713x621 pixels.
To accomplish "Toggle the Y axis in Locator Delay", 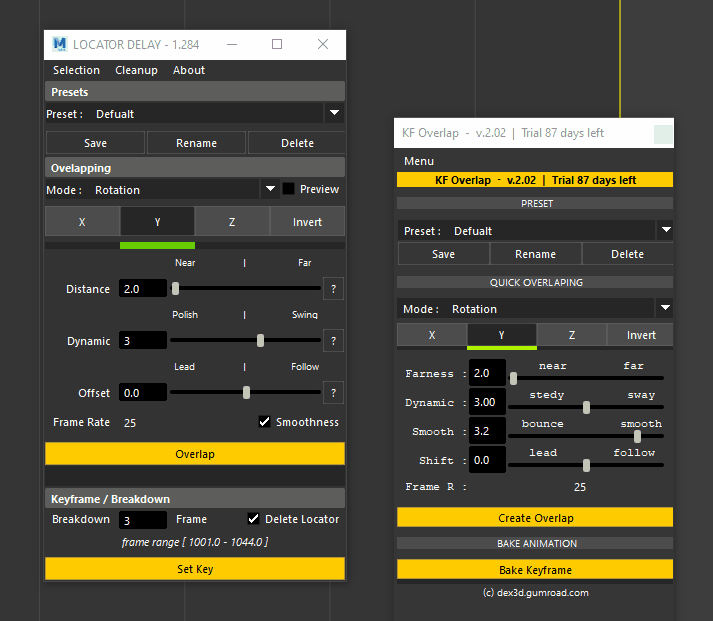I will pyautogui.click(x=157, y=222).
